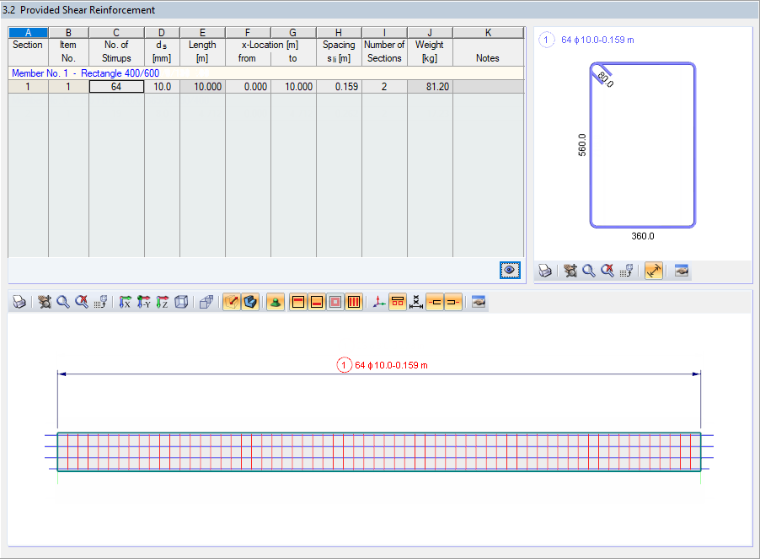Toggle the reinforcement item labels button

(x=397, y=302)
